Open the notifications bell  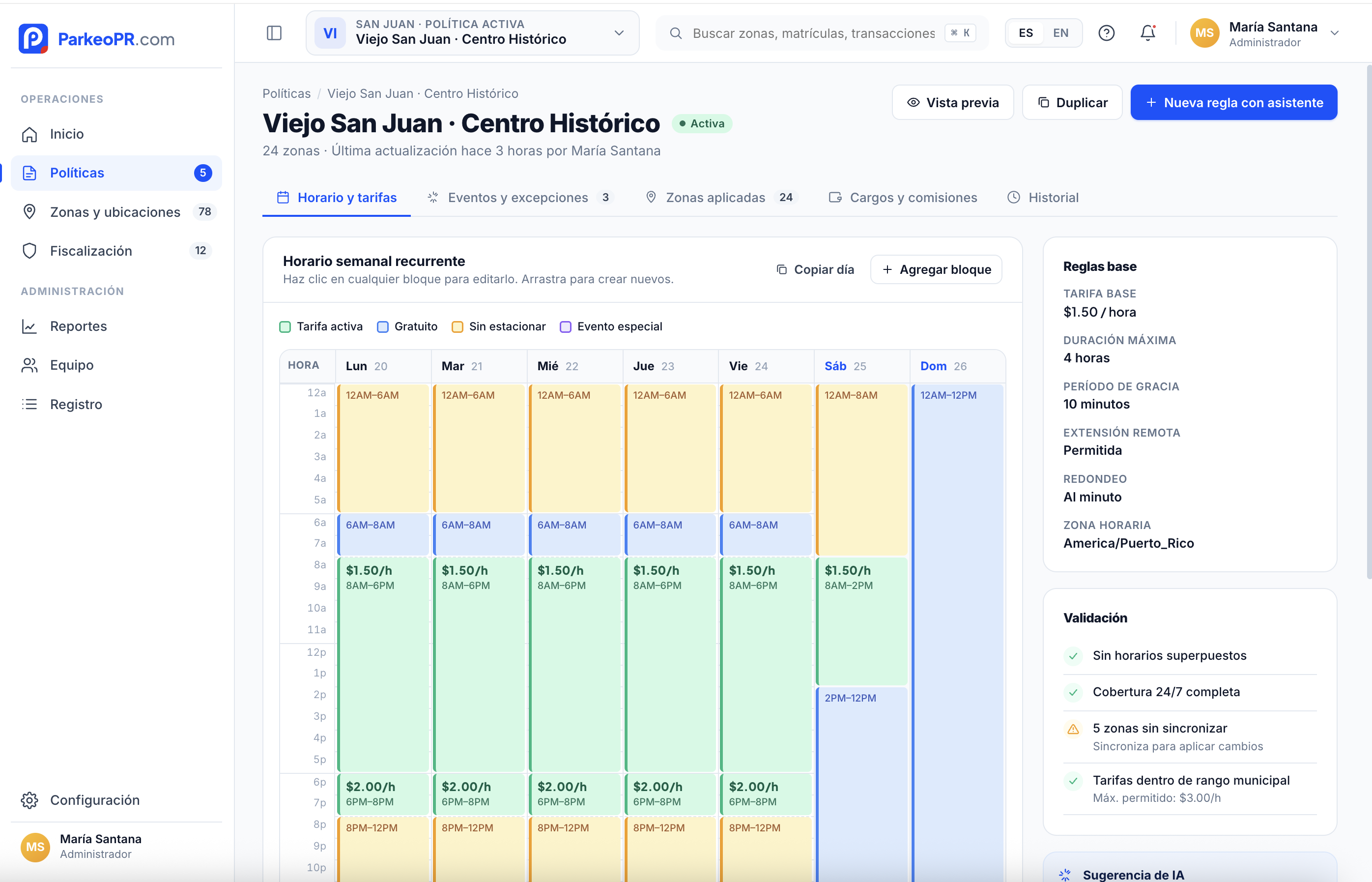(1147, 33)
